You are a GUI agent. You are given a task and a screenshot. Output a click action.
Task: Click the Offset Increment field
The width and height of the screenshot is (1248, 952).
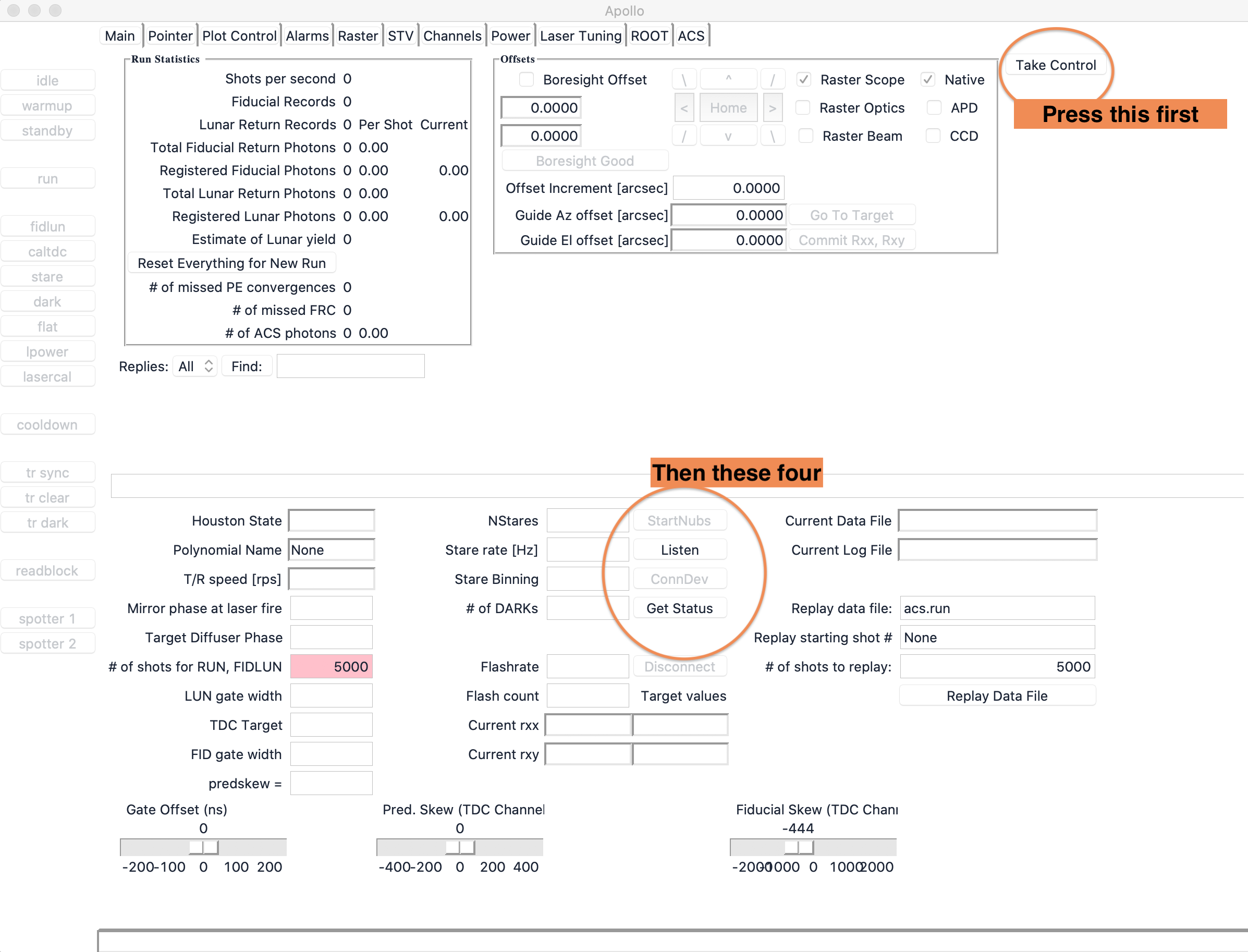pyautogui.click(x=728, y=188)
